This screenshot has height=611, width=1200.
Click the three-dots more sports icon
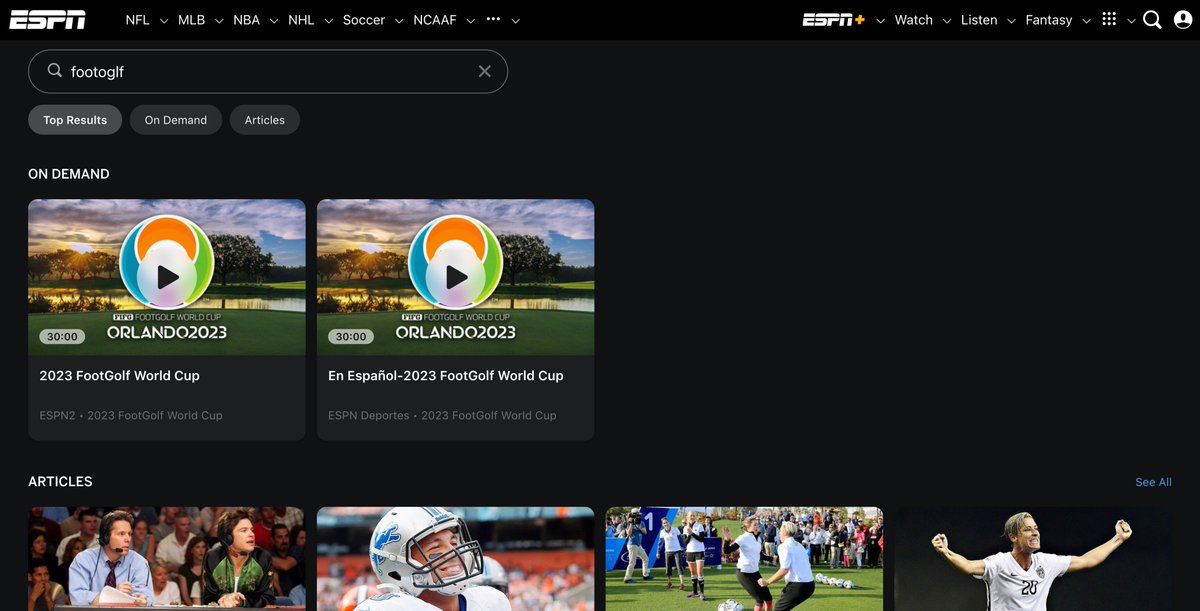pyautogui.click(x=493, y=19)
